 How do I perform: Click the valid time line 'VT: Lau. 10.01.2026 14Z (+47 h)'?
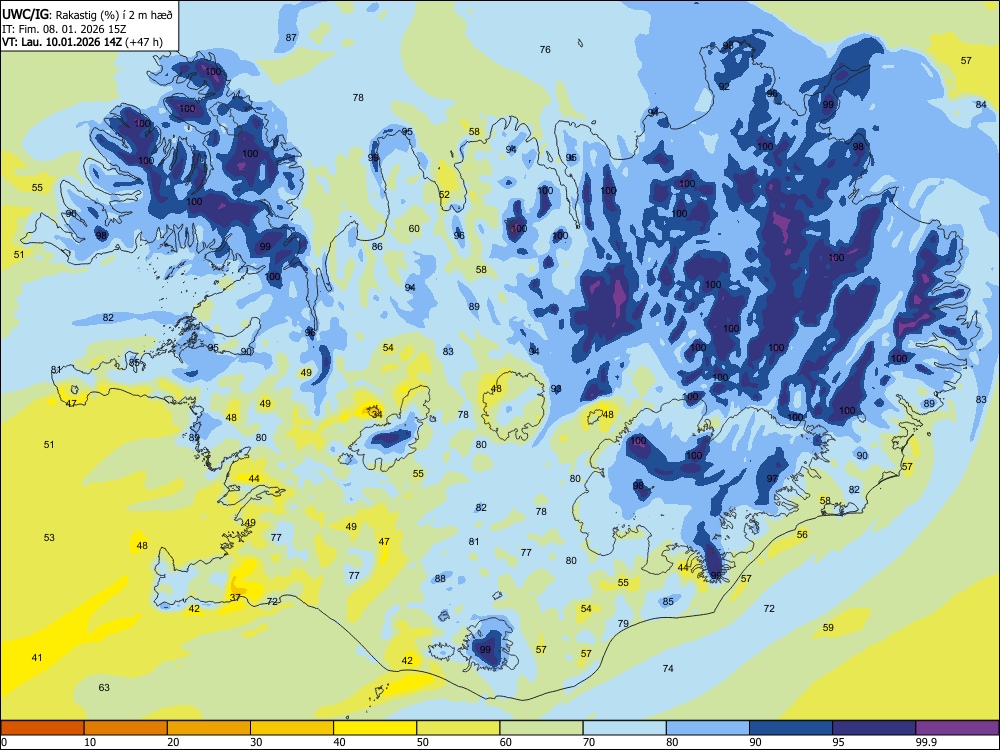(82, 42)
